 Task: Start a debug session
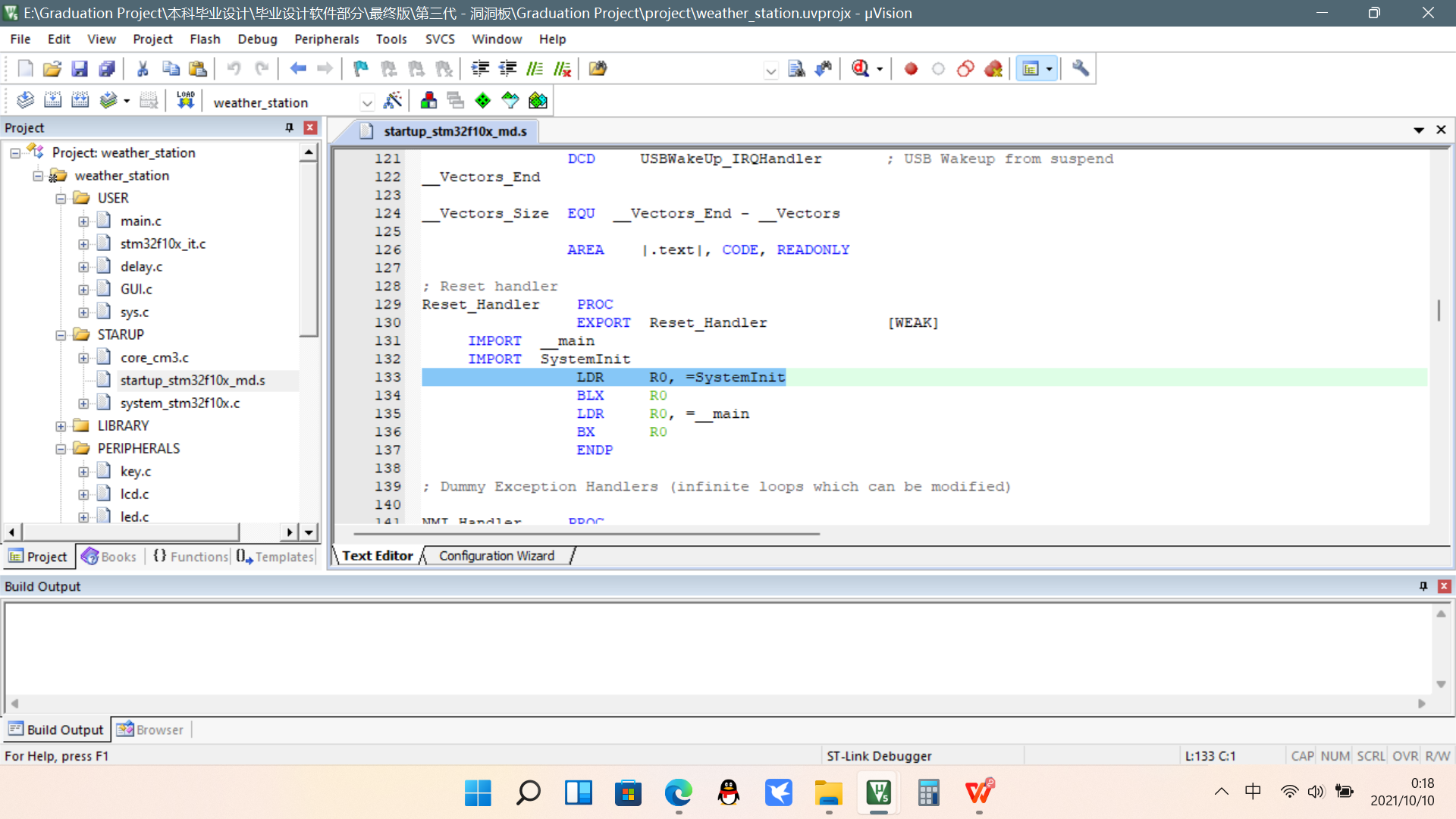(862, 68)
